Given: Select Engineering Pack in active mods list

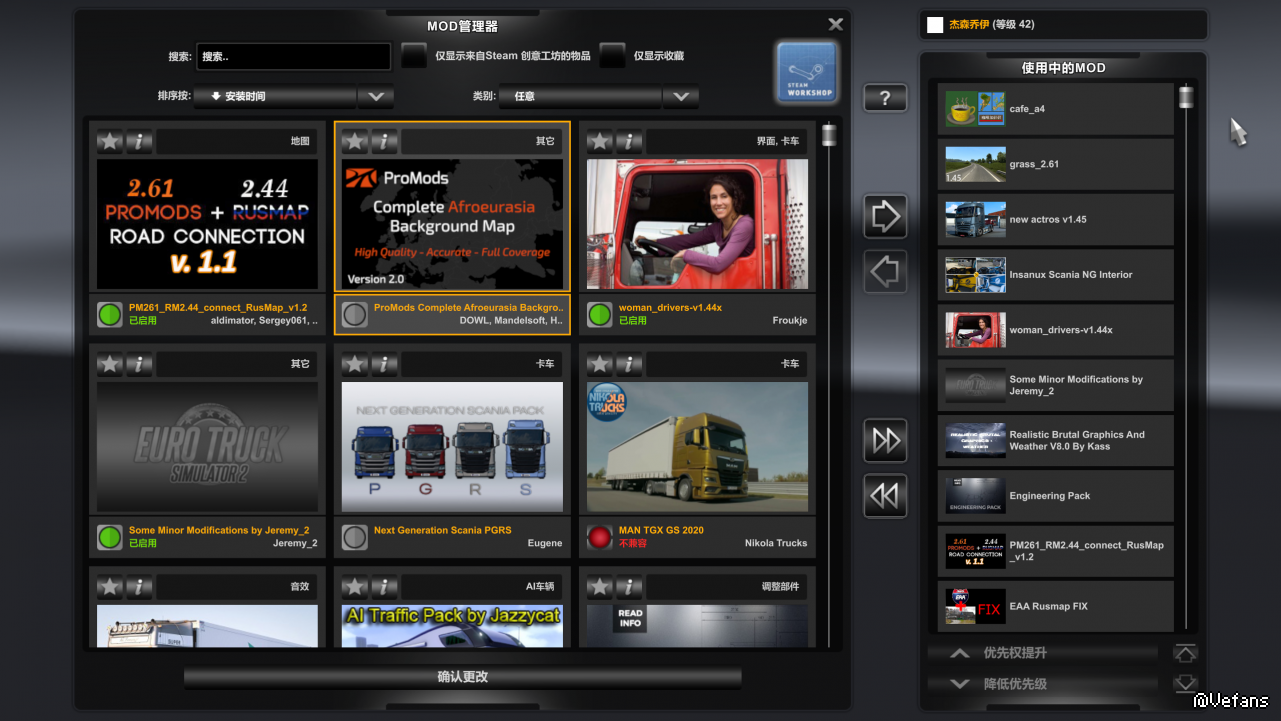Looking at the screenshot, I should (1055, 496).
